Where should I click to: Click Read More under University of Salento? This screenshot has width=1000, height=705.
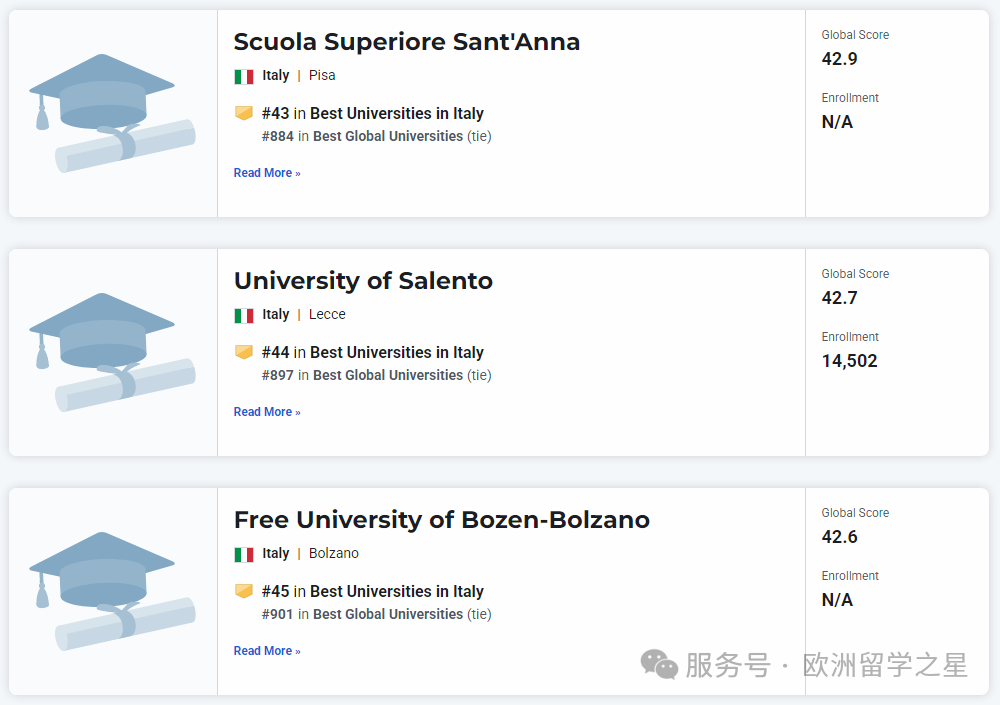click(267, 412)
